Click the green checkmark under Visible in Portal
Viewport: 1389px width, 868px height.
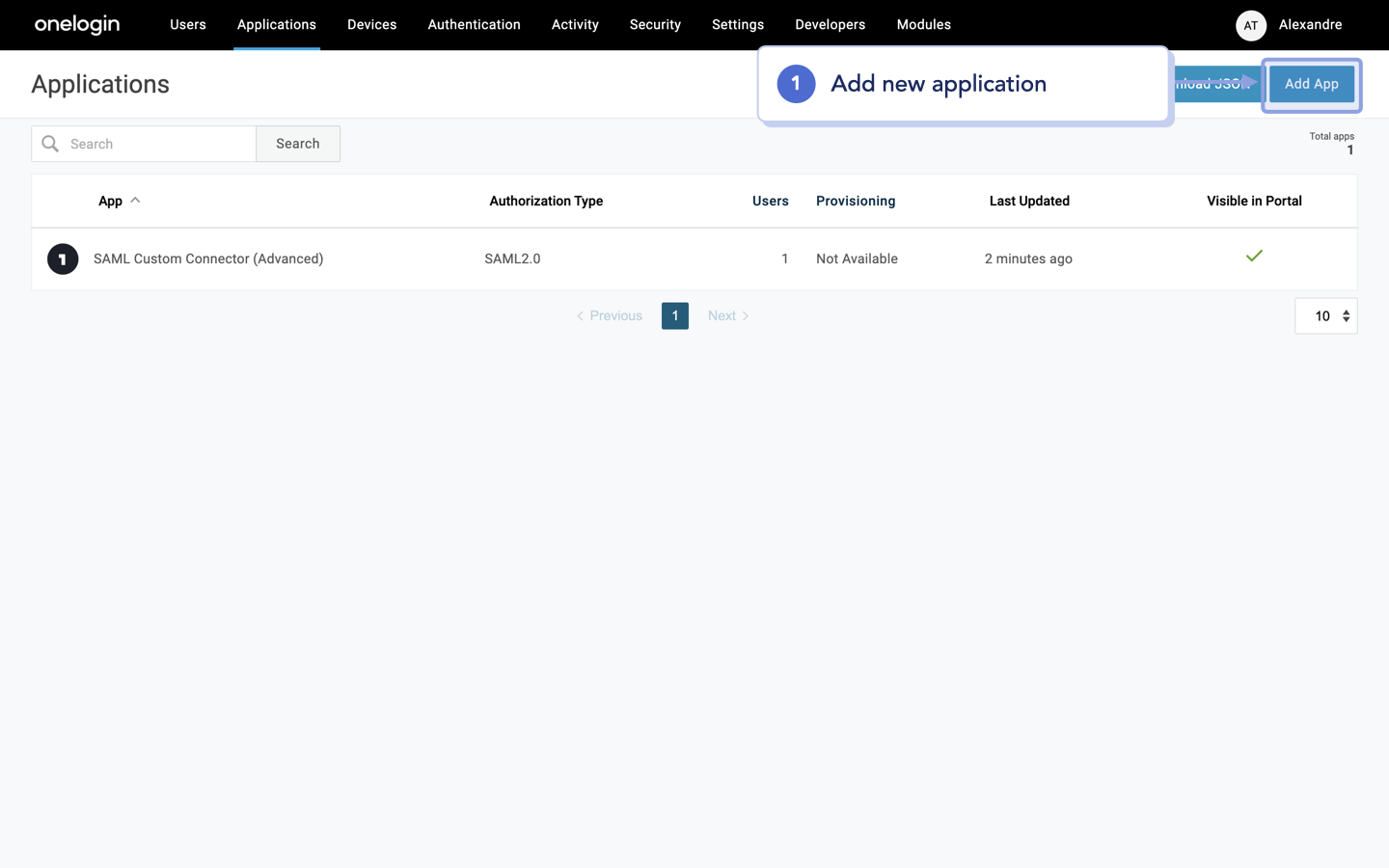pos(1254,257)
